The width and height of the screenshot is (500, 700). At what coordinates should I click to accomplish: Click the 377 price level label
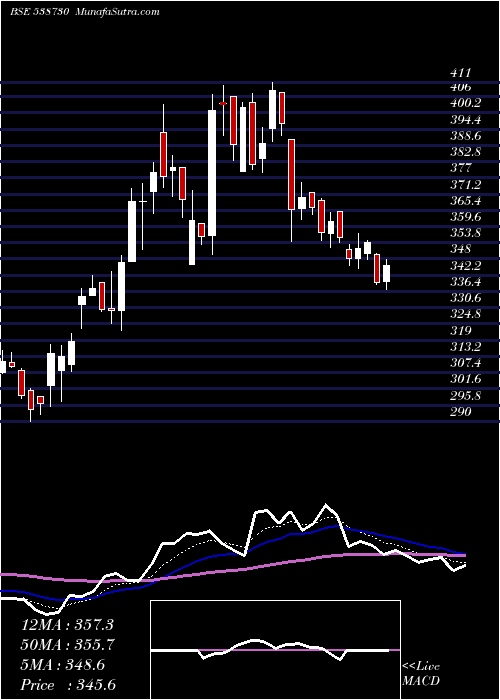[462, 168]
